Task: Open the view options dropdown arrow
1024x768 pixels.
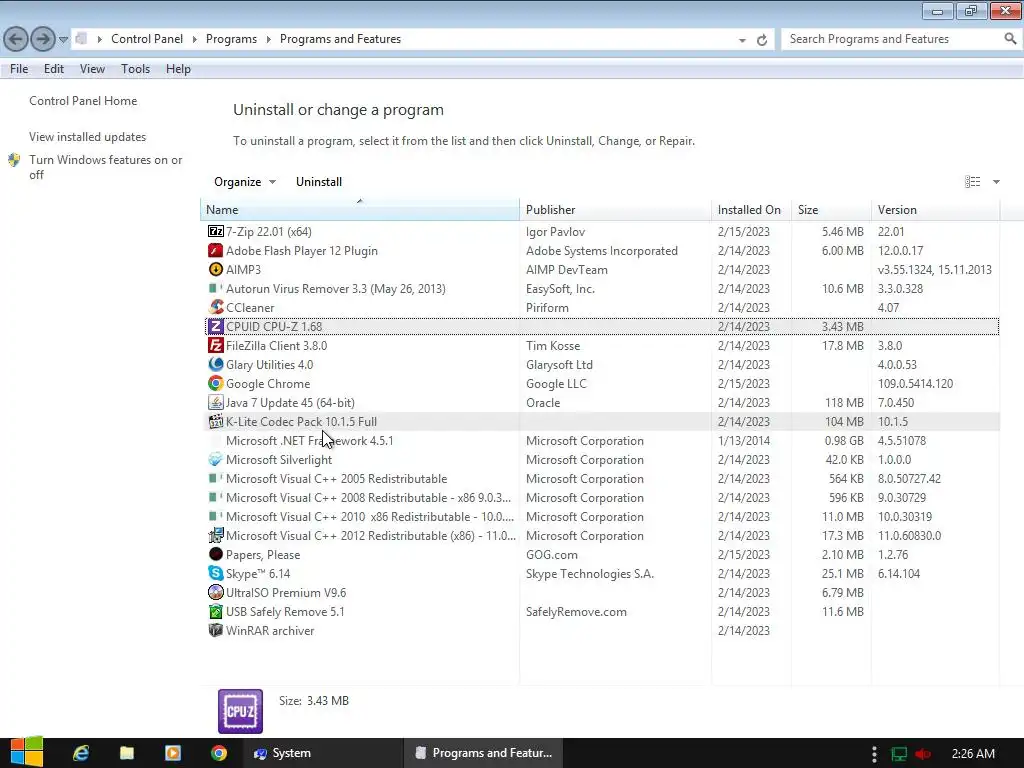Action: [997, 182]
